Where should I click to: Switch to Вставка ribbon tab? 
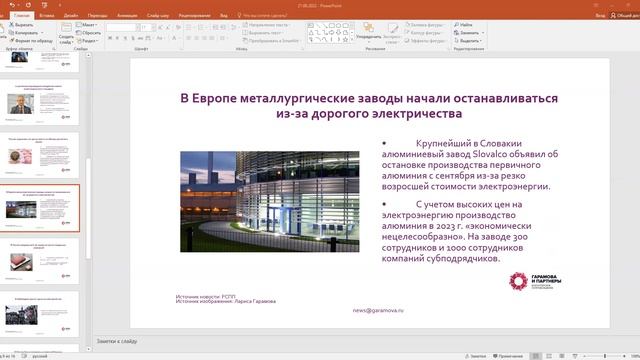pyautogui.click(x=47, y=16)
